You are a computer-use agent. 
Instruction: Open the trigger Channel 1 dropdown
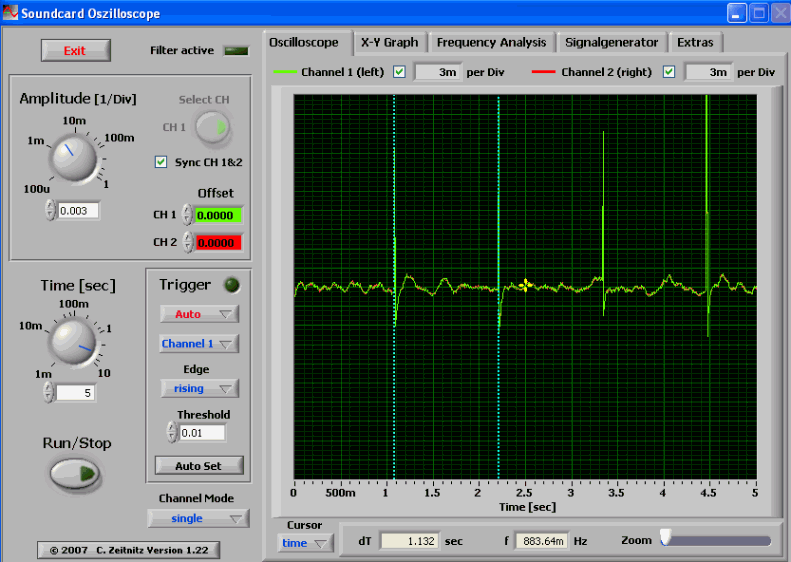click(199, 344)
